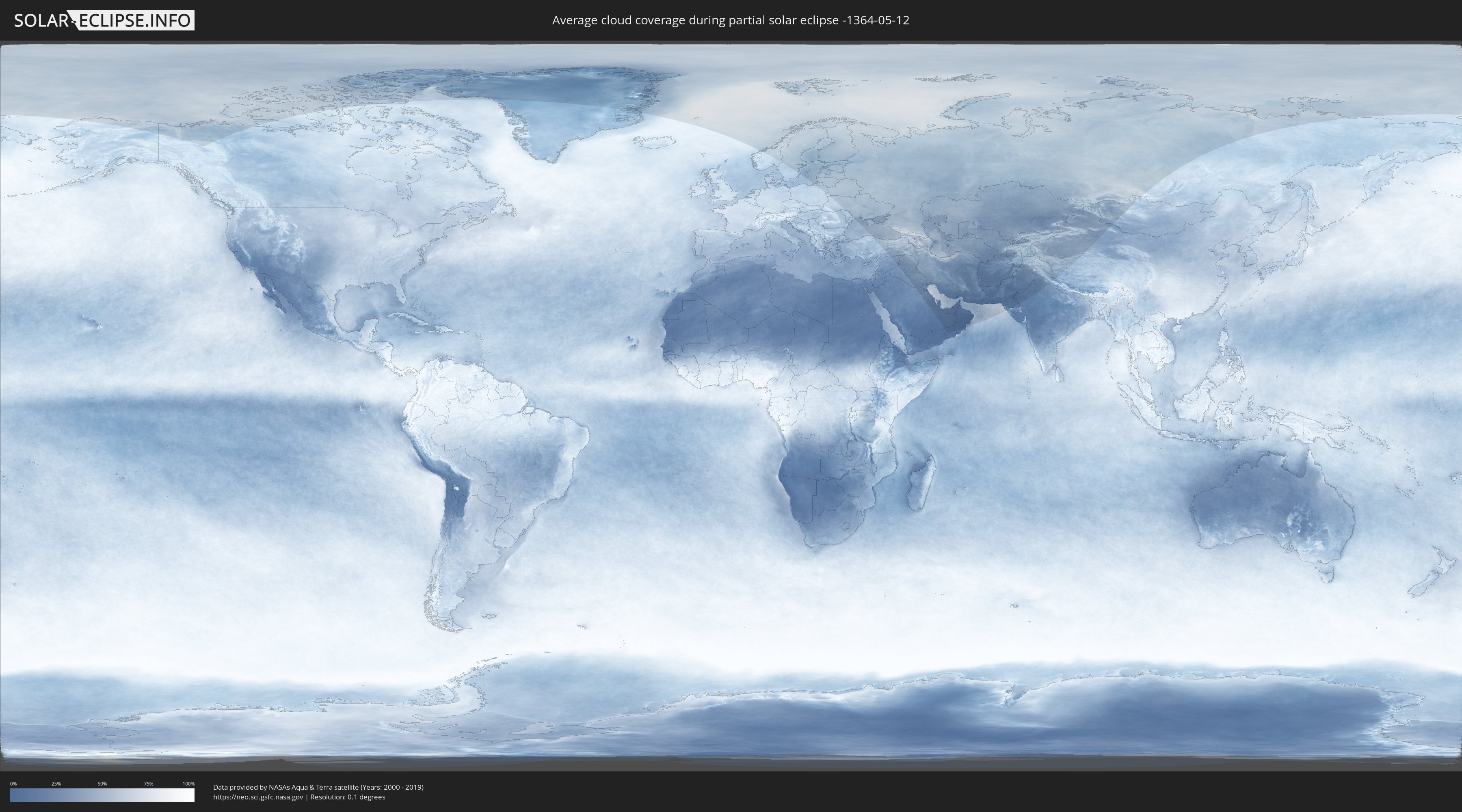
Task: Click the 50% legend label
Action: point(102,784)
